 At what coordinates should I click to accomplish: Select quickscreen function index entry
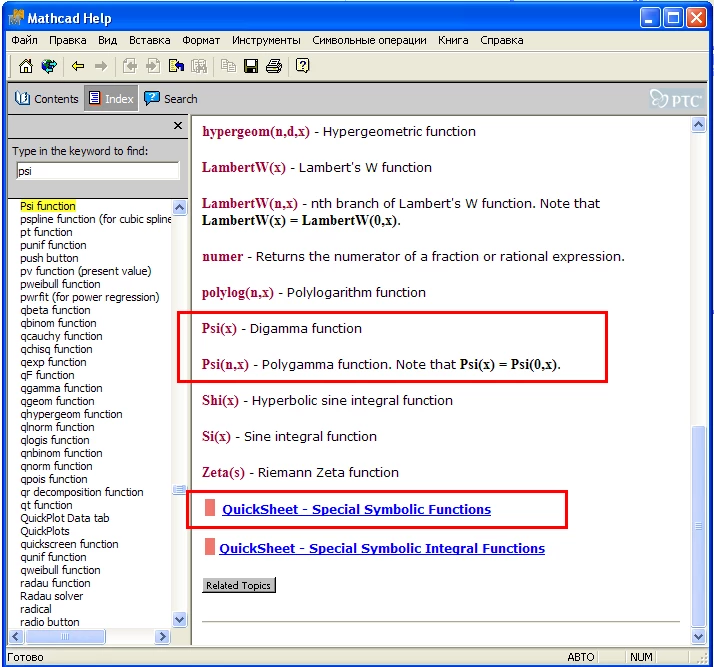[x=69, y=544]
